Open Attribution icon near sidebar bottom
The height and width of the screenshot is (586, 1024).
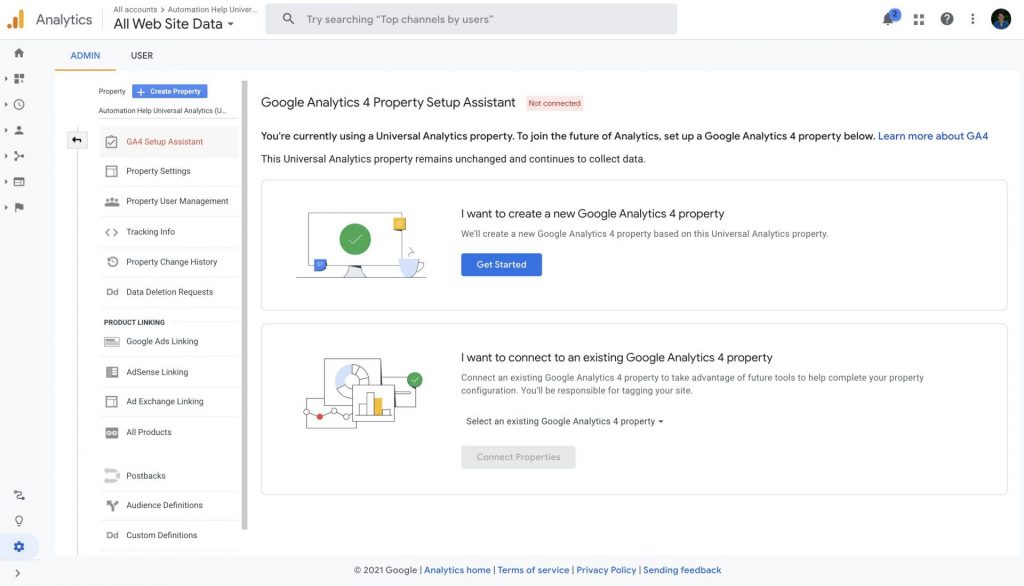pyautogui.click(x=19, y=495)
